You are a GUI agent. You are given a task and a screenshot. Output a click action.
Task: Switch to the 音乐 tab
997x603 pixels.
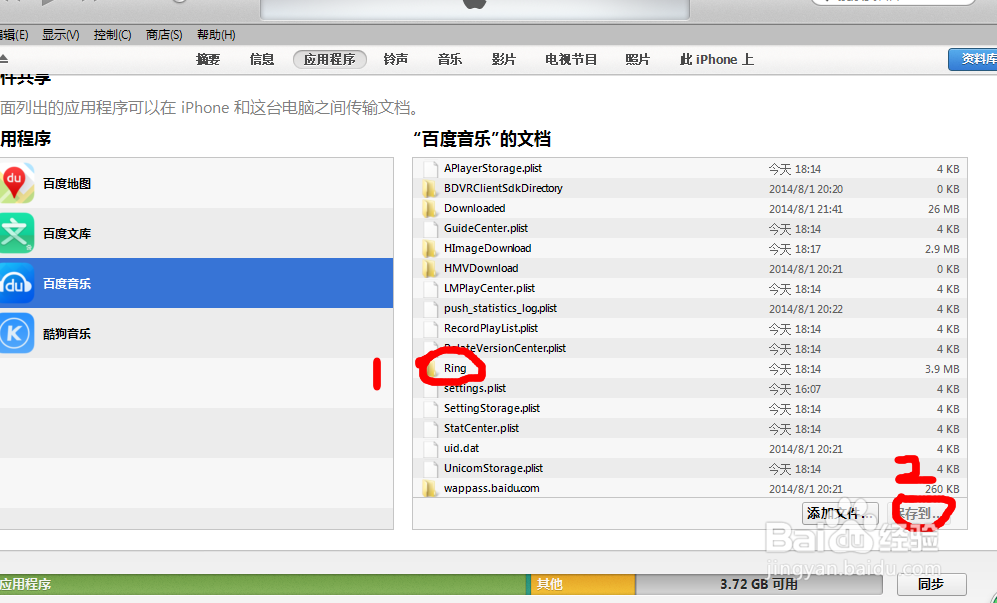[x=450, y=59]
